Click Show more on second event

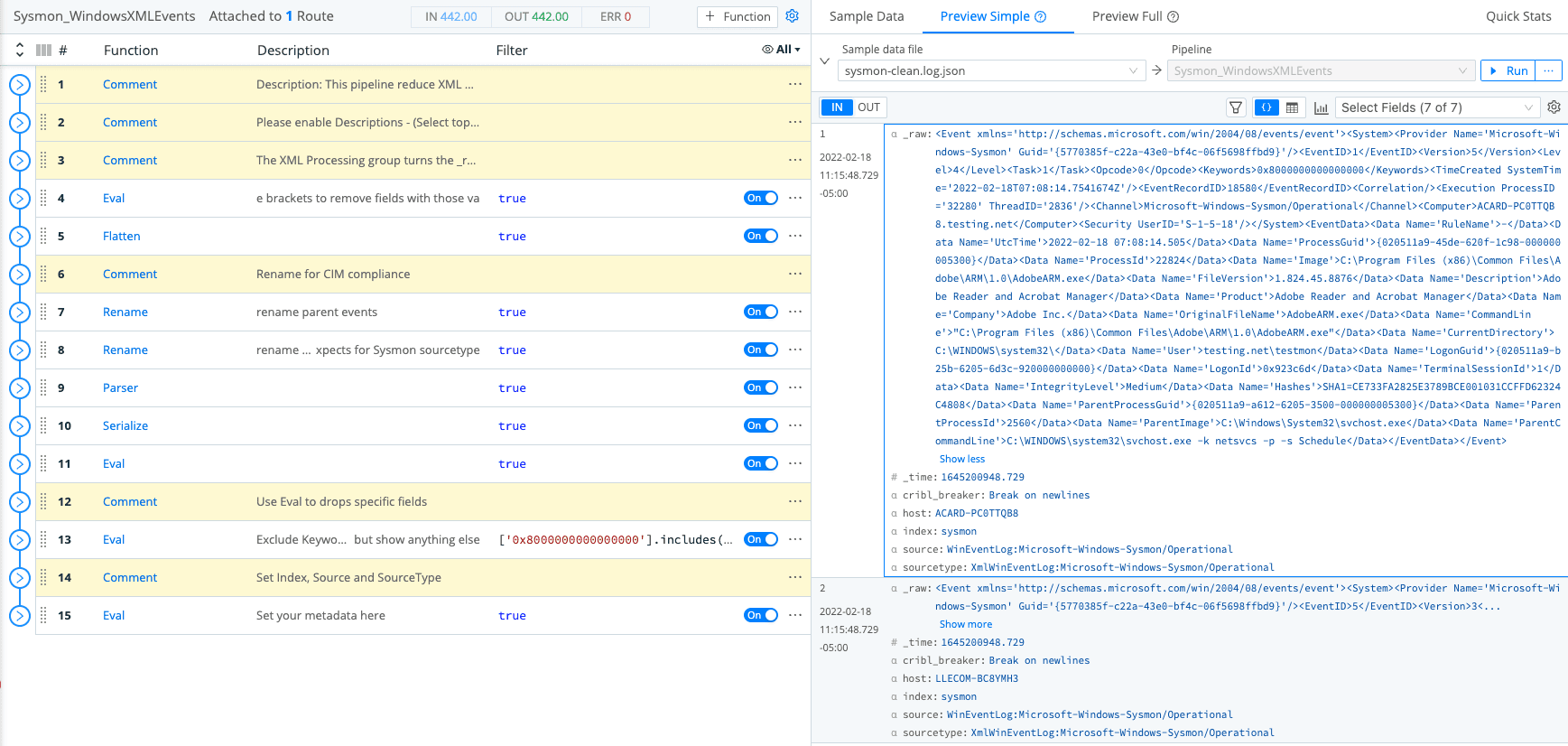[965, 624]
